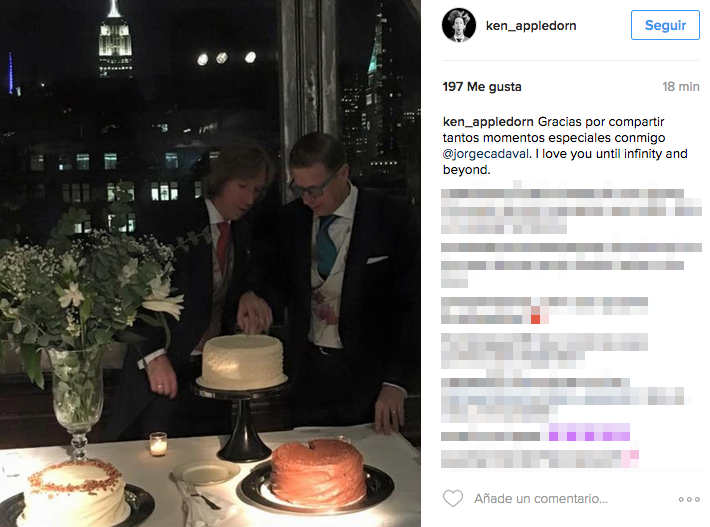Click ken_appledorn username inside the caption
The width and height of the screenshot is (710, 527).
(488, 122)
